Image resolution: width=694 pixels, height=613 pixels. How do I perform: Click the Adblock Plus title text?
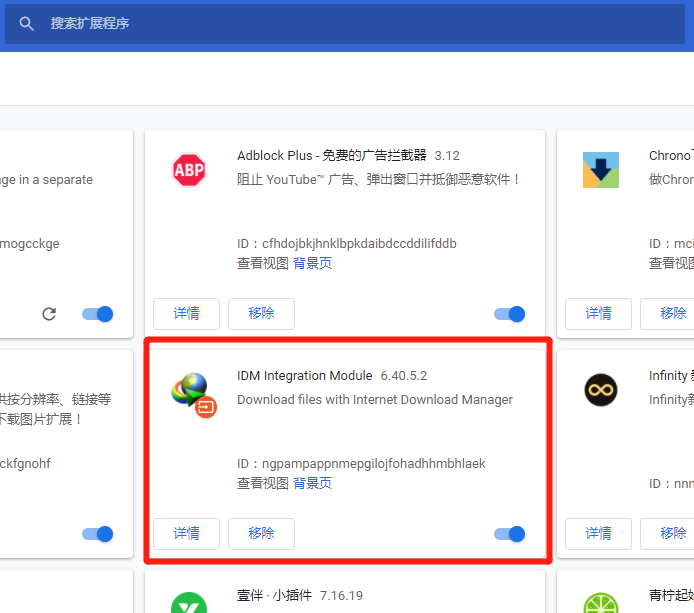[332, 156]
